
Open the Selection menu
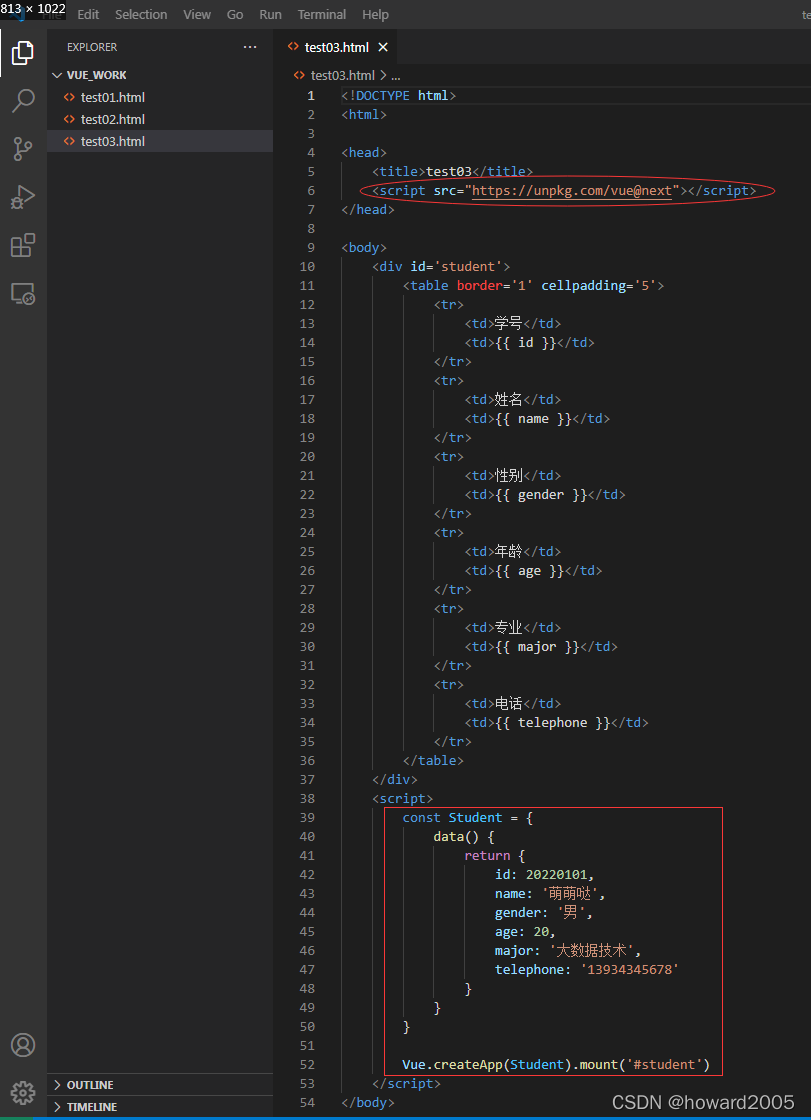point(141,14)
